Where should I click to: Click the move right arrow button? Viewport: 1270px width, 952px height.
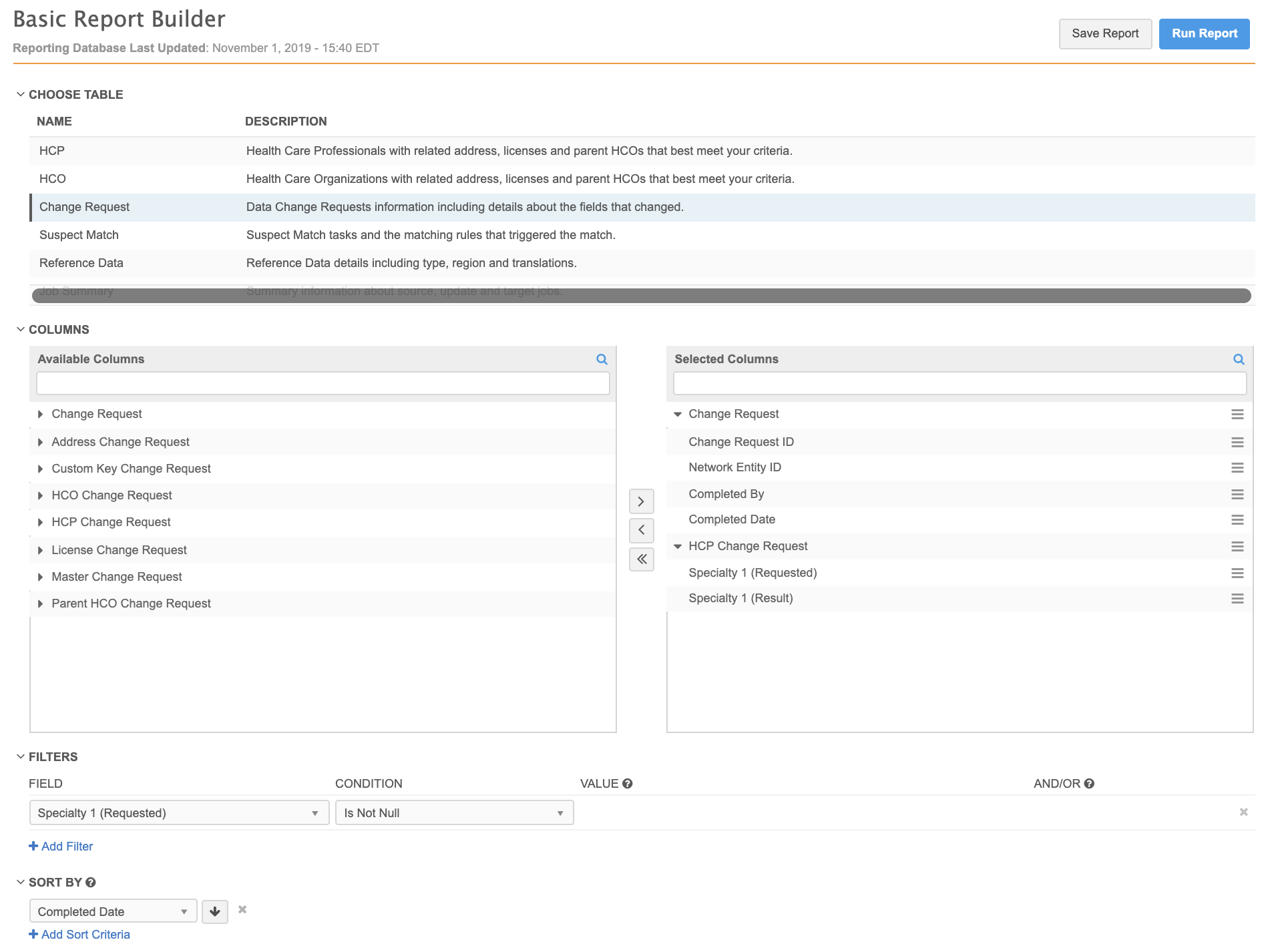click(x=641, y=501)
